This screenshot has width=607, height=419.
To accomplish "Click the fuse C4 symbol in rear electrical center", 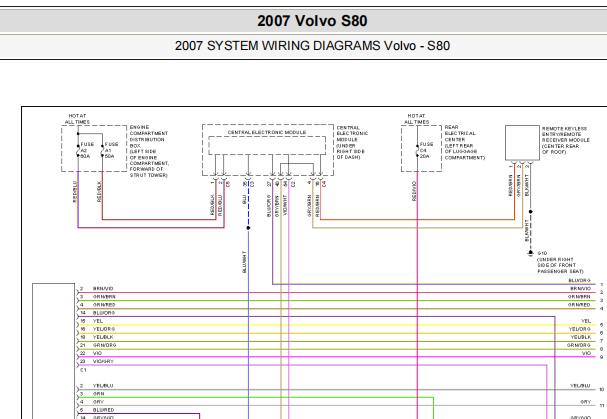I will point(417,151).
